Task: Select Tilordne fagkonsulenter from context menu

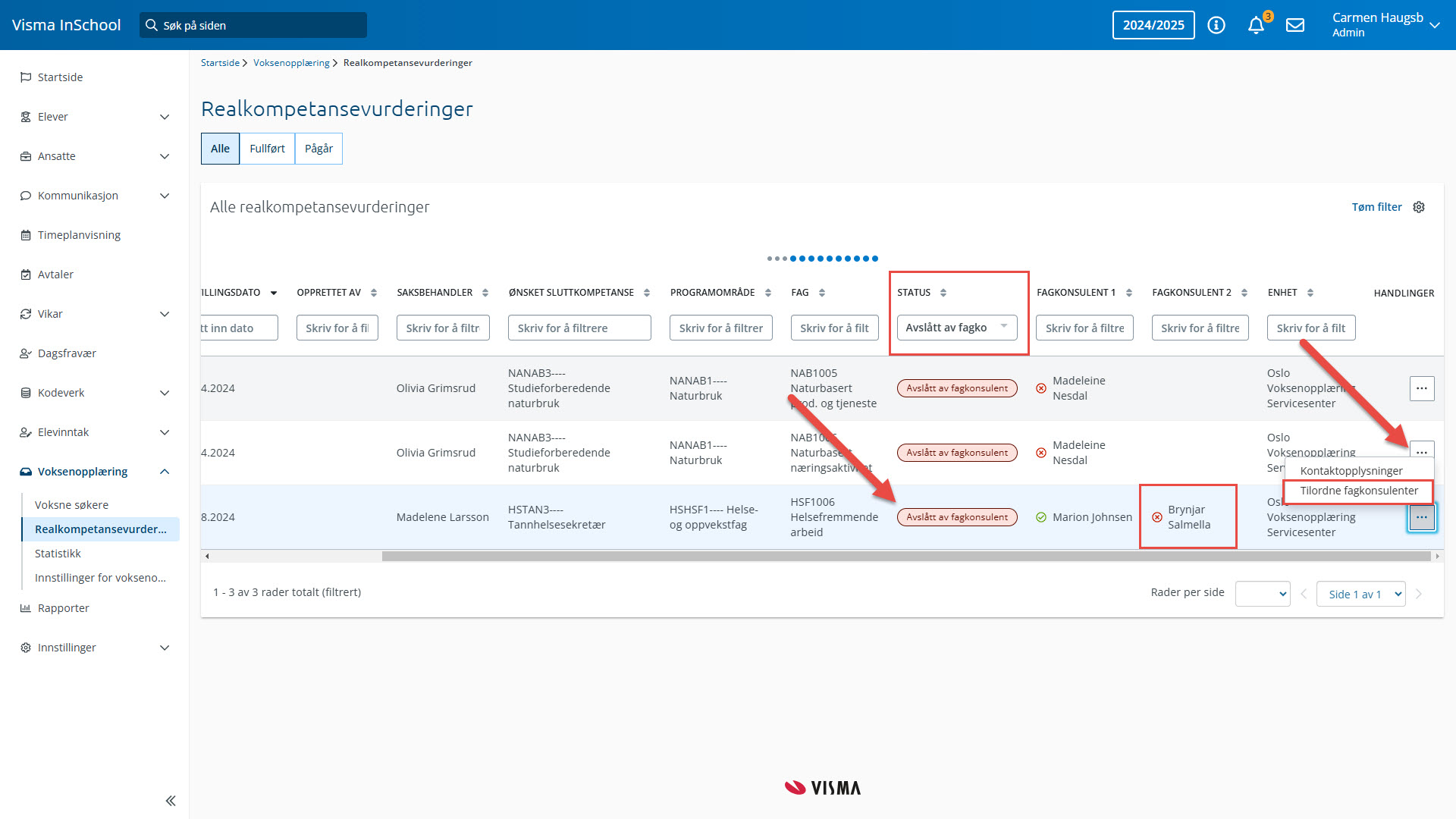Action: tap(1359, 491)
